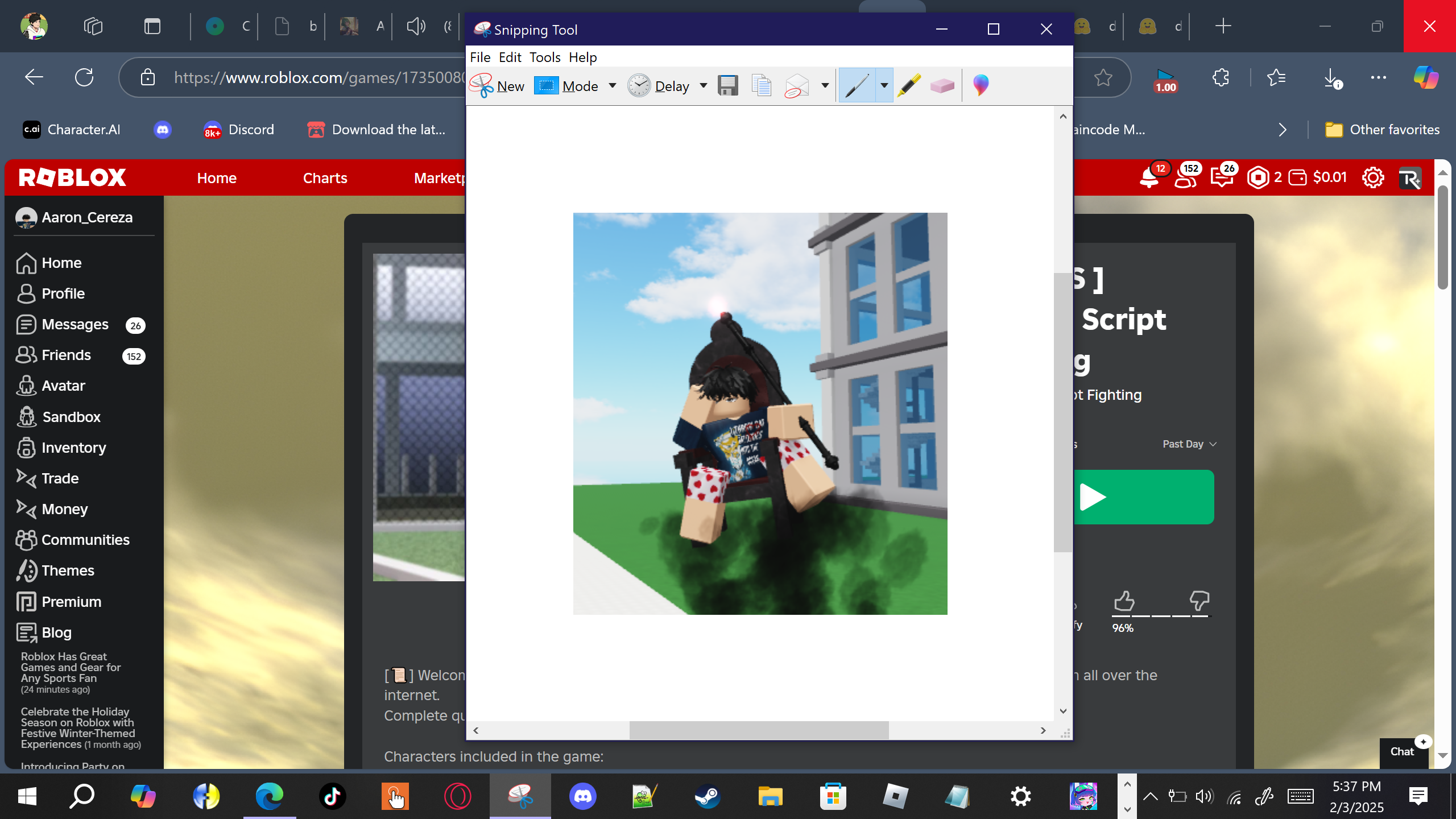Open messages icon with 26 badge
This screenshot has height=819, width=1456.
click(1222, 178)
